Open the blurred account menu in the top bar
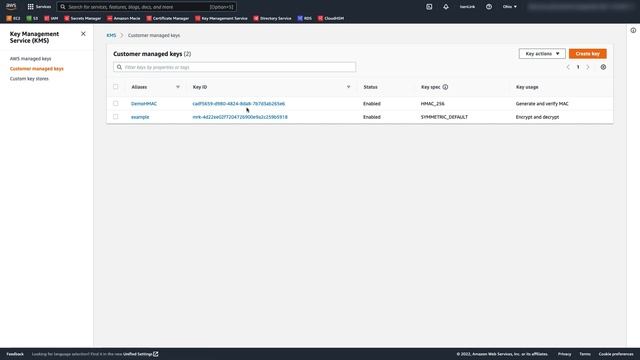The image size is (640, 360). point(580,7)
